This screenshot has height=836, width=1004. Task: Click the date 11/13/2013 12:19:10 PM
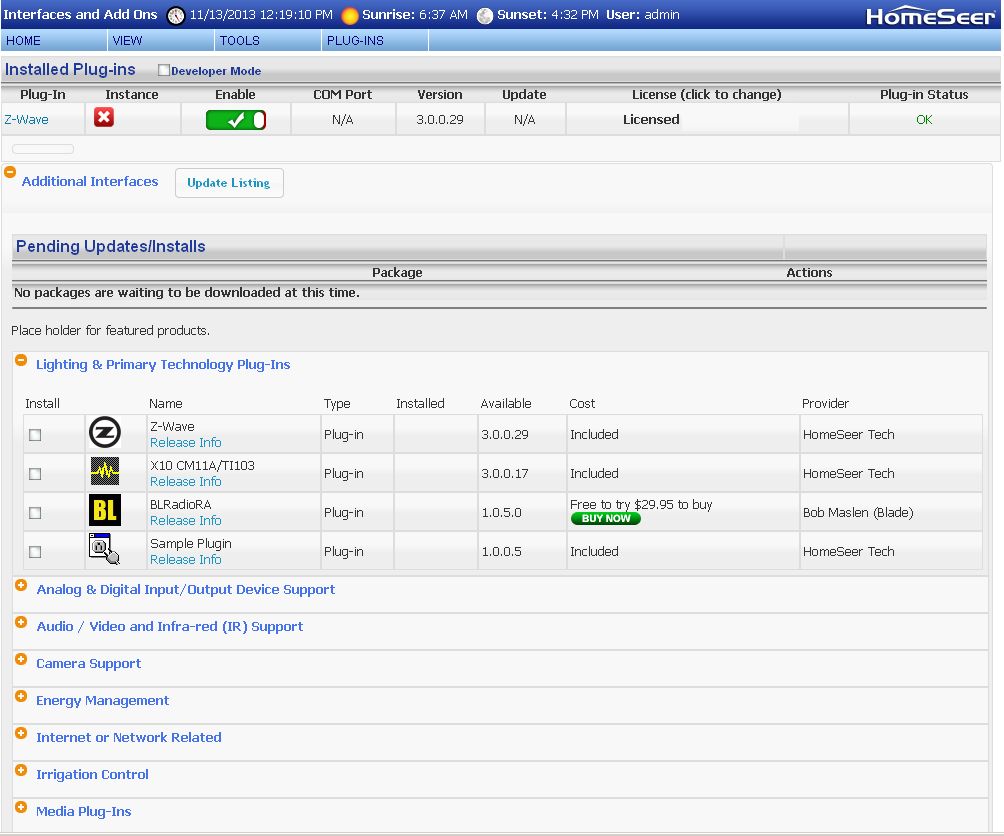point(261,14)
